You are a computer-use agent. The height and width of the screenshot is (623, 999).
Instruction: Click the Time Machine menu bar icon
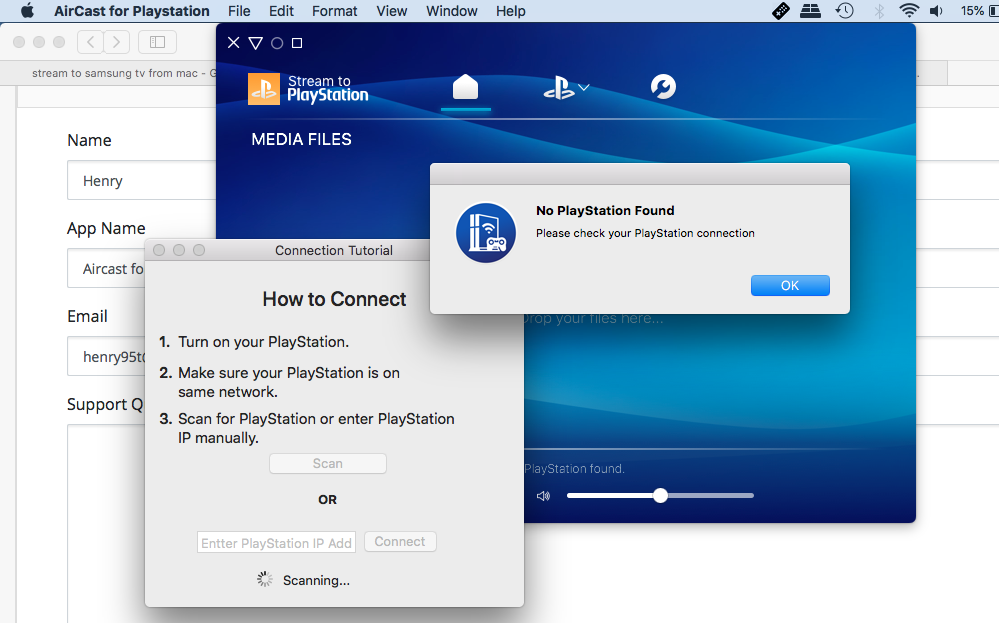845,11
